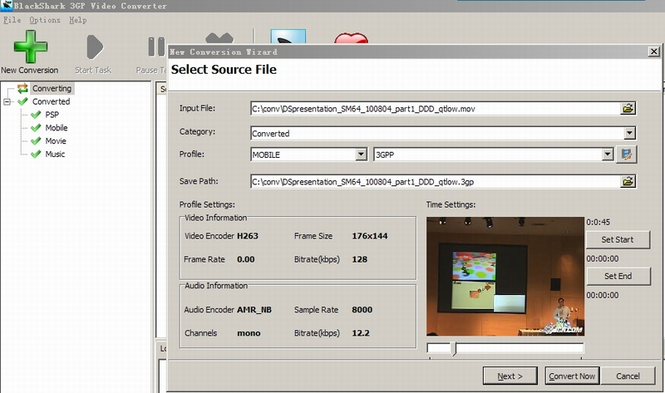Screen dimensions: 665x393
Task: Browse for save path folder icon
Action: click(628, 181)
